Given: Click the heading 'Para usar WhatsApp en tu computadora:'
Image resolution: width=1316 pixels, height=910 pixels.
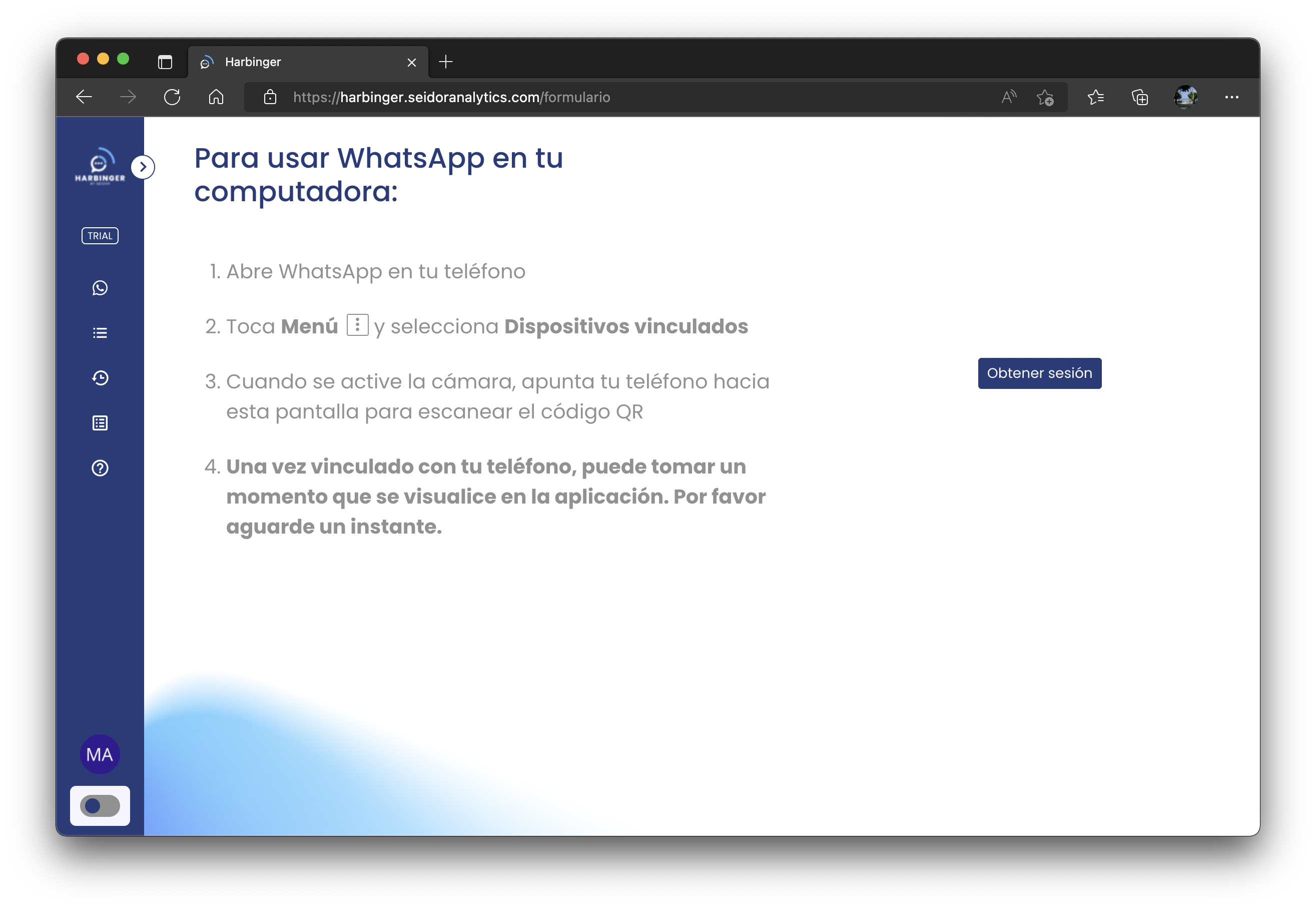Looking at the screenshot, I should pos(378,175).
